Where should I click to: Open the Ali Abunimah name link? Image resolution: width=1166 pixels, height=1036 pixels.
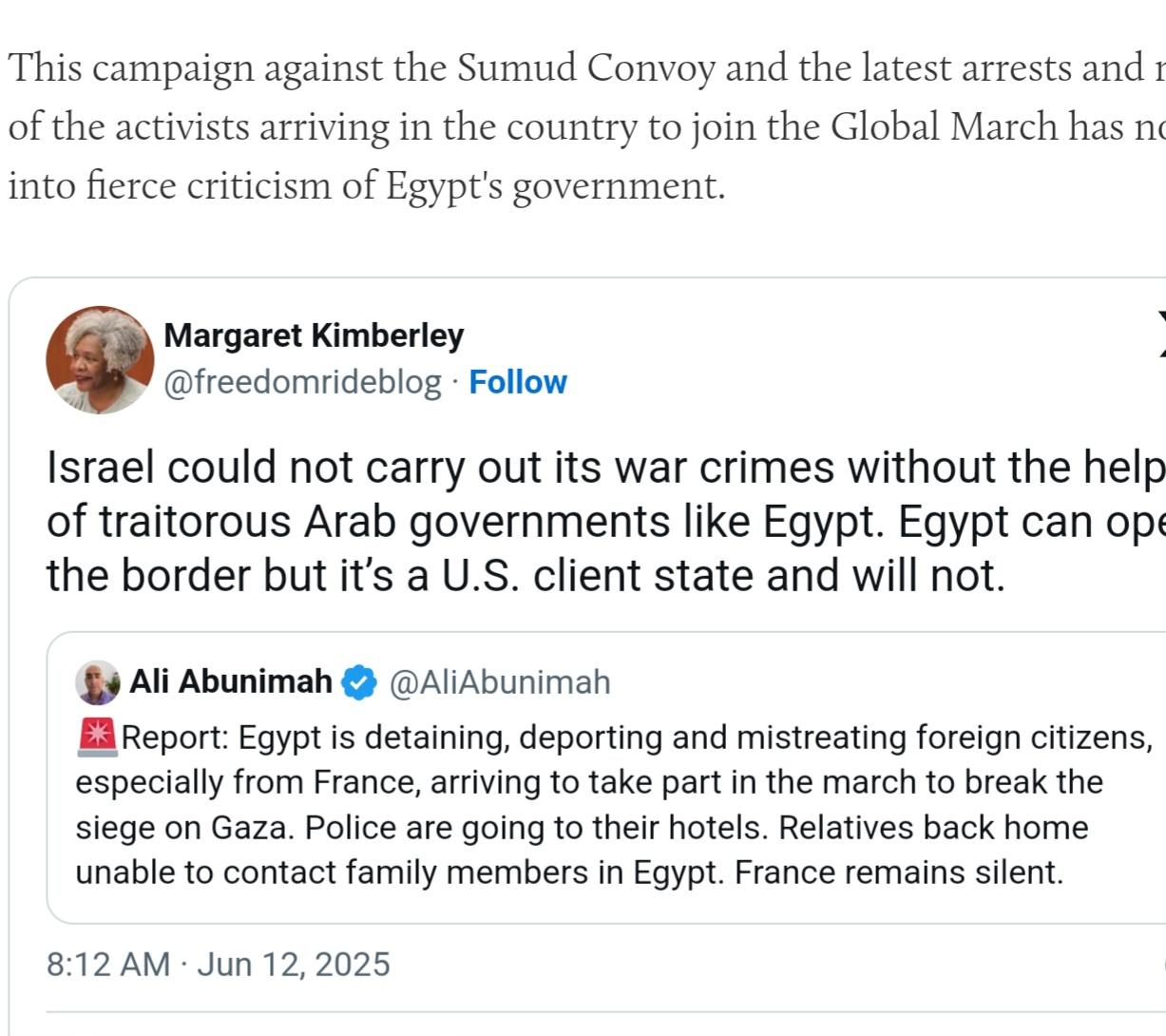coord(231,681)
